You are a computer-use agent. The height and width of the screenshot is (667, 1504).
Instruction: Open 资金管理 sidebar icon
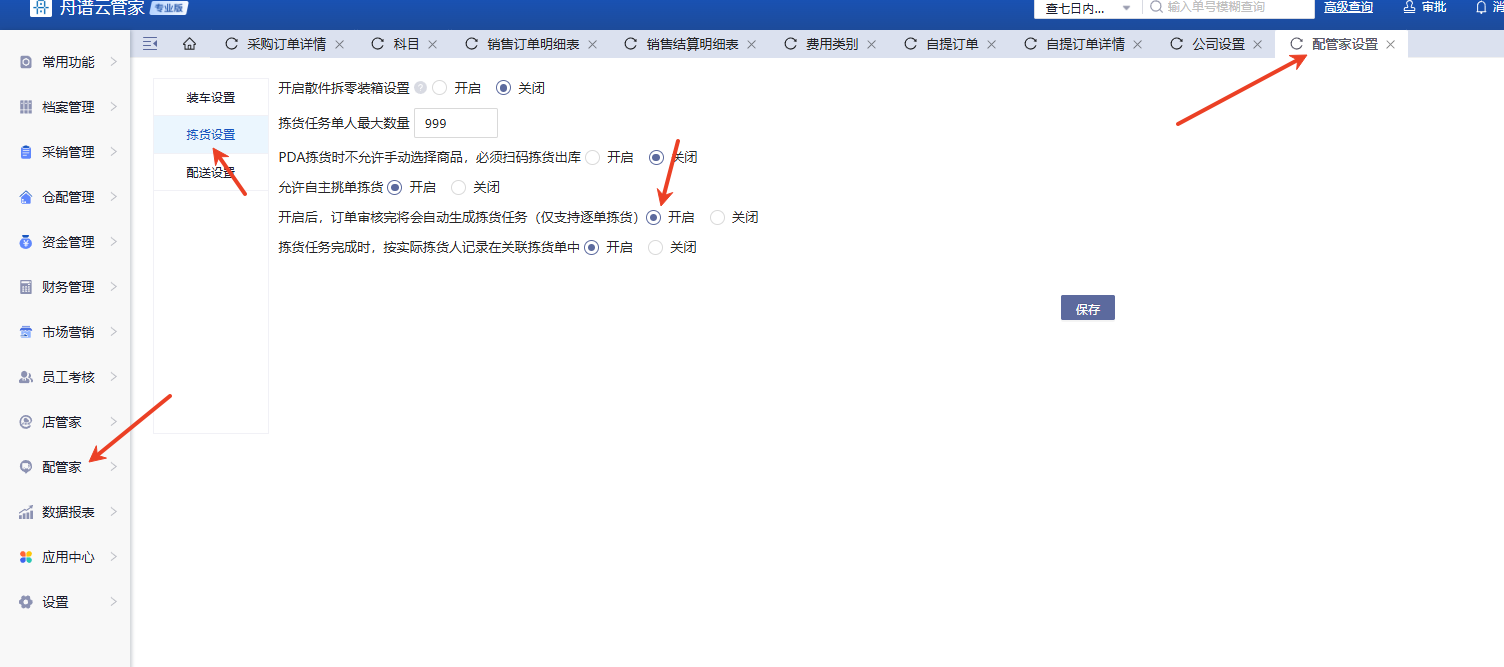tap(26, 242)
